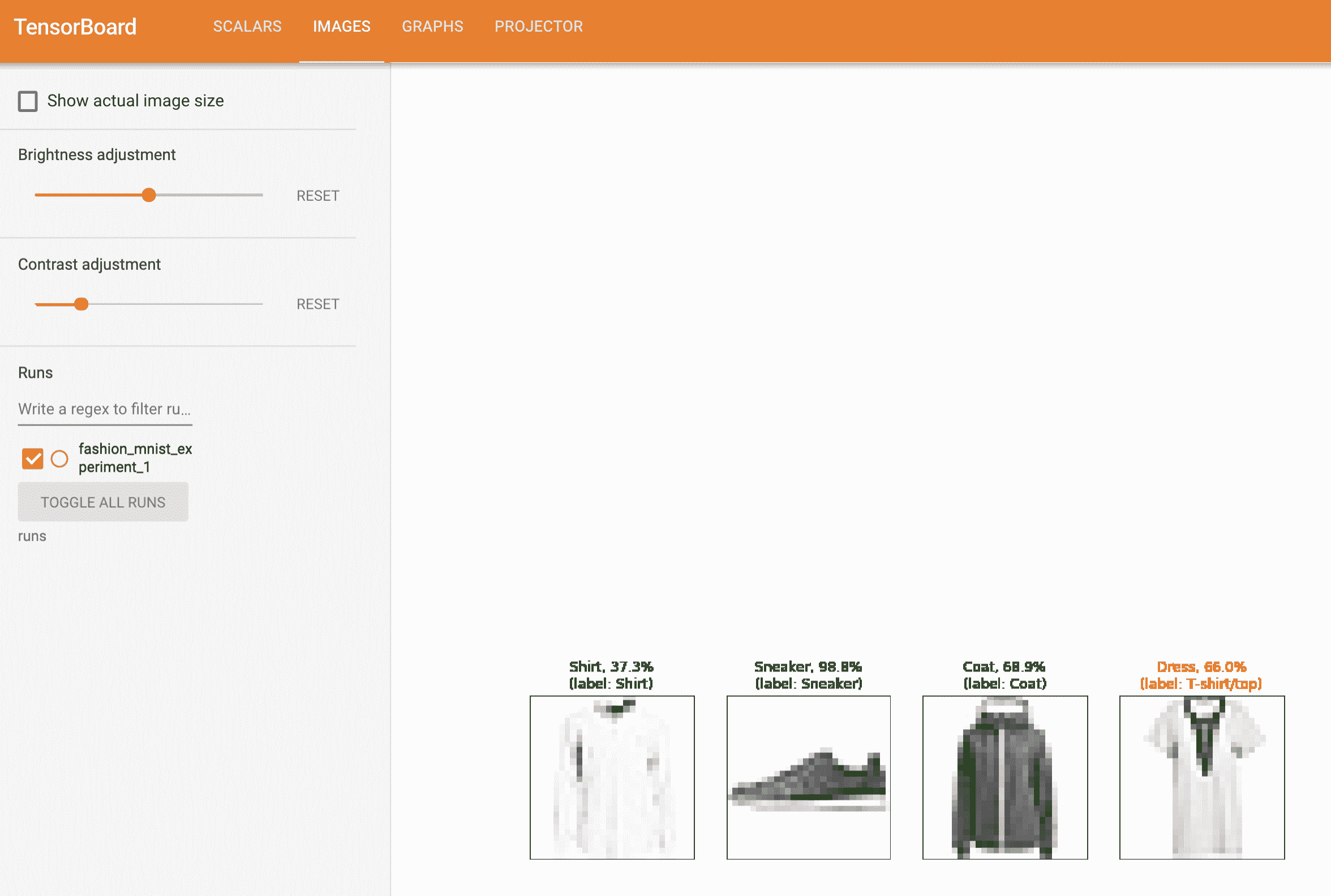Click the brightness adjustment slider handle
This screenshot has height=896, width=1331.
pyautogui.click(x=149, y=195)
